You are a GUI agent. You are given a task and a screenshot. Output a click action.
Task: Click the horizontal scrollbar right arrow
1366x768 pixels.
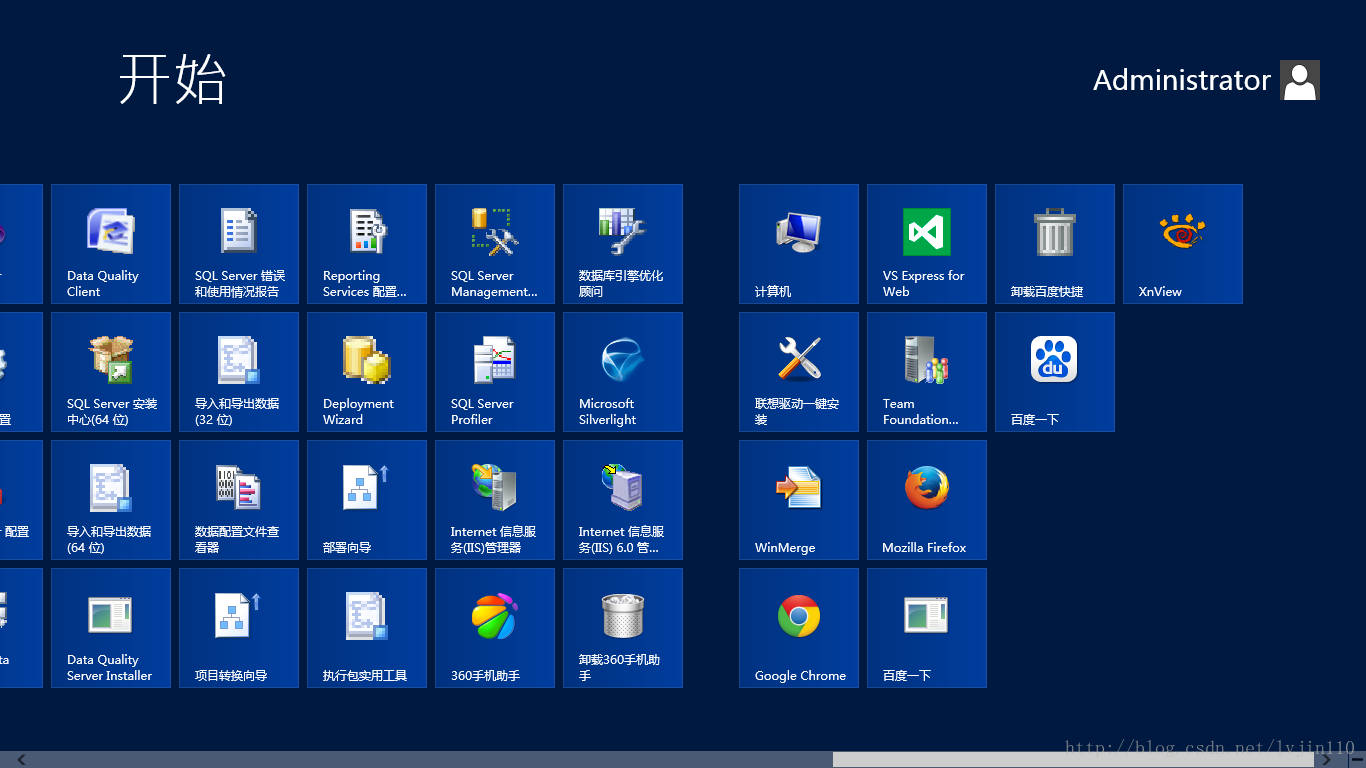tap(1327, 760)
